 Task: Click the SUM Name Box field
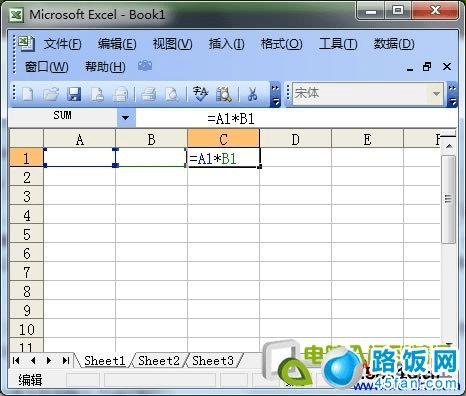pos(63,118)
